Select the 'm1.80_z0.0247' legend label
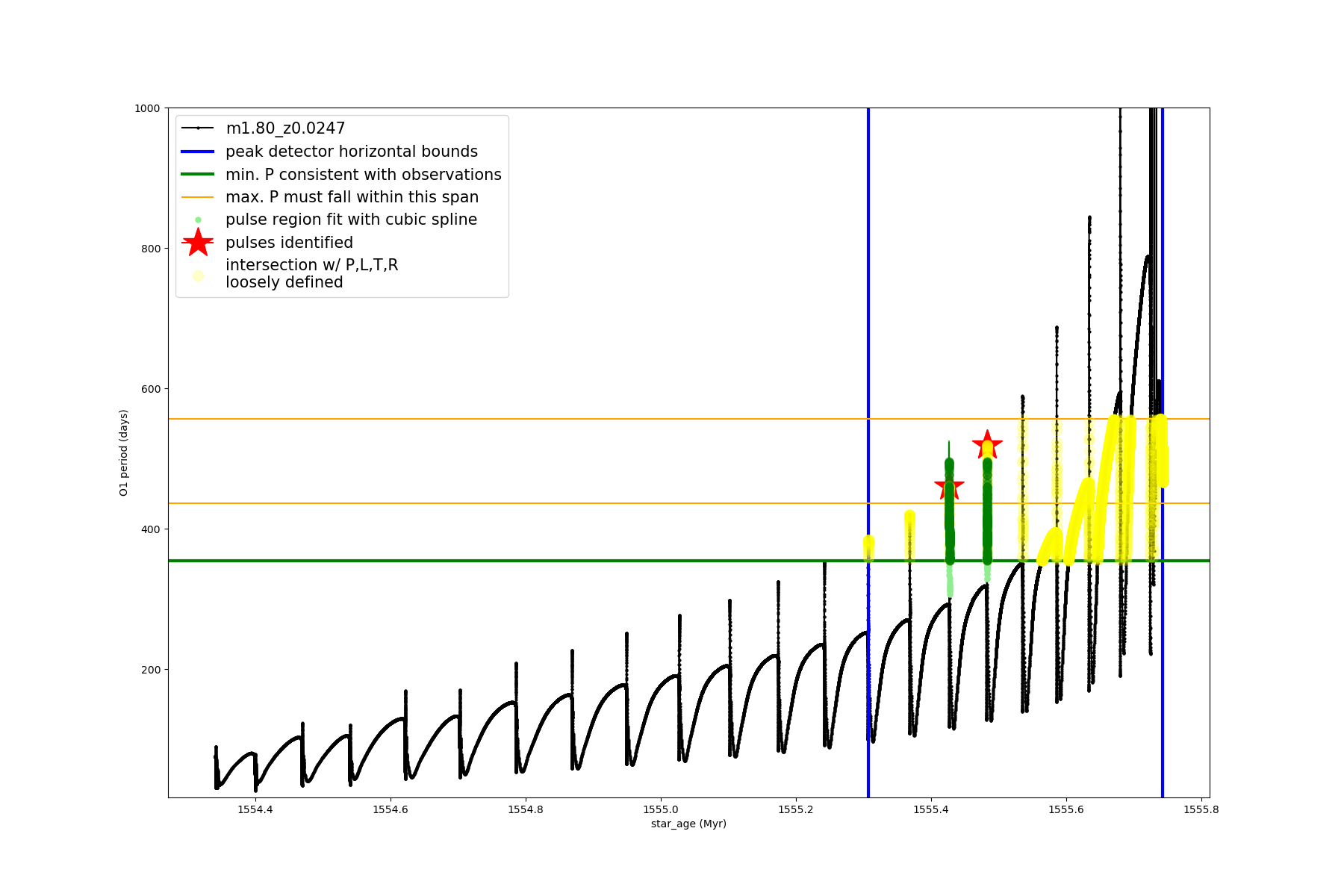1344x896 pixels. [x=285, y=128]
